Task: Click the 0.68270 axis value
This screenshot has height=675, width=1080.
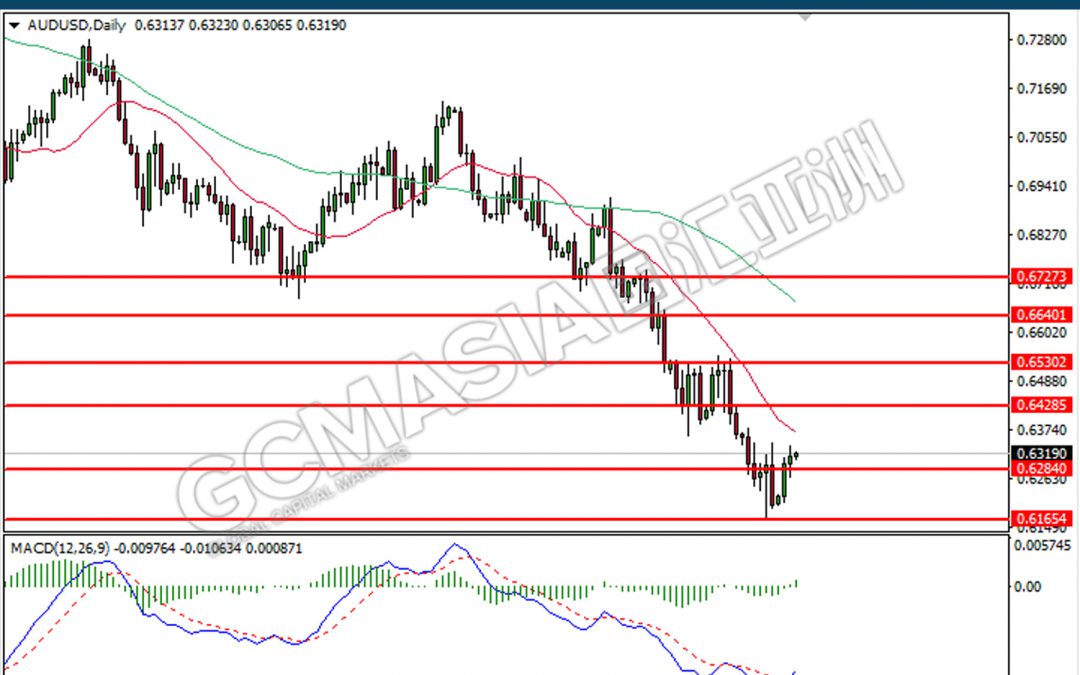Action: [1041, 235]
